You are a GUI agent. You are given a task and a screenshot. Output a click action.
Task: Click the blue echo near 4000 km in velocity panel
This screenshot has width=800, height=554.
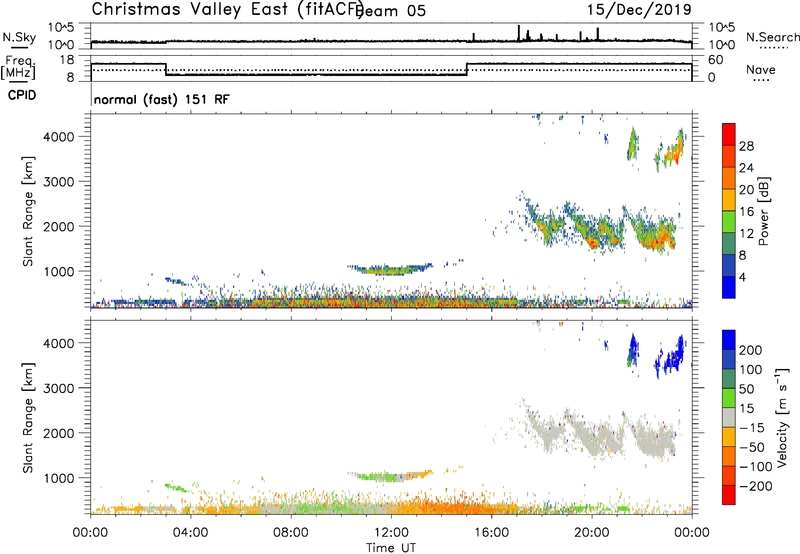click(x=633, y=351)
